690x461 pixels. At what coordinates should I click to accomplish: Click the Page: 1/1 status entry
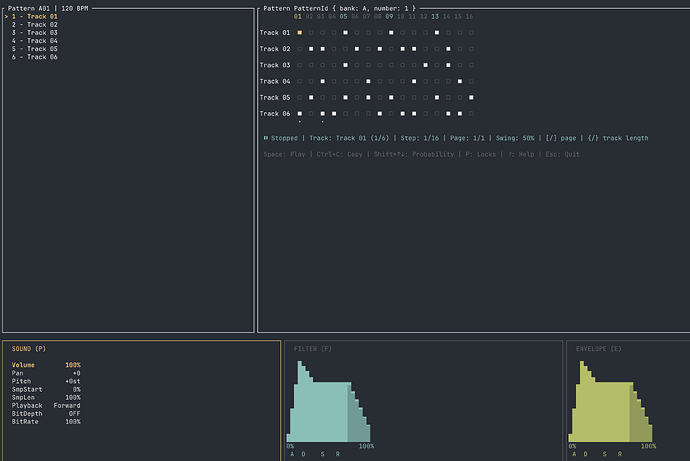(467, 138)
